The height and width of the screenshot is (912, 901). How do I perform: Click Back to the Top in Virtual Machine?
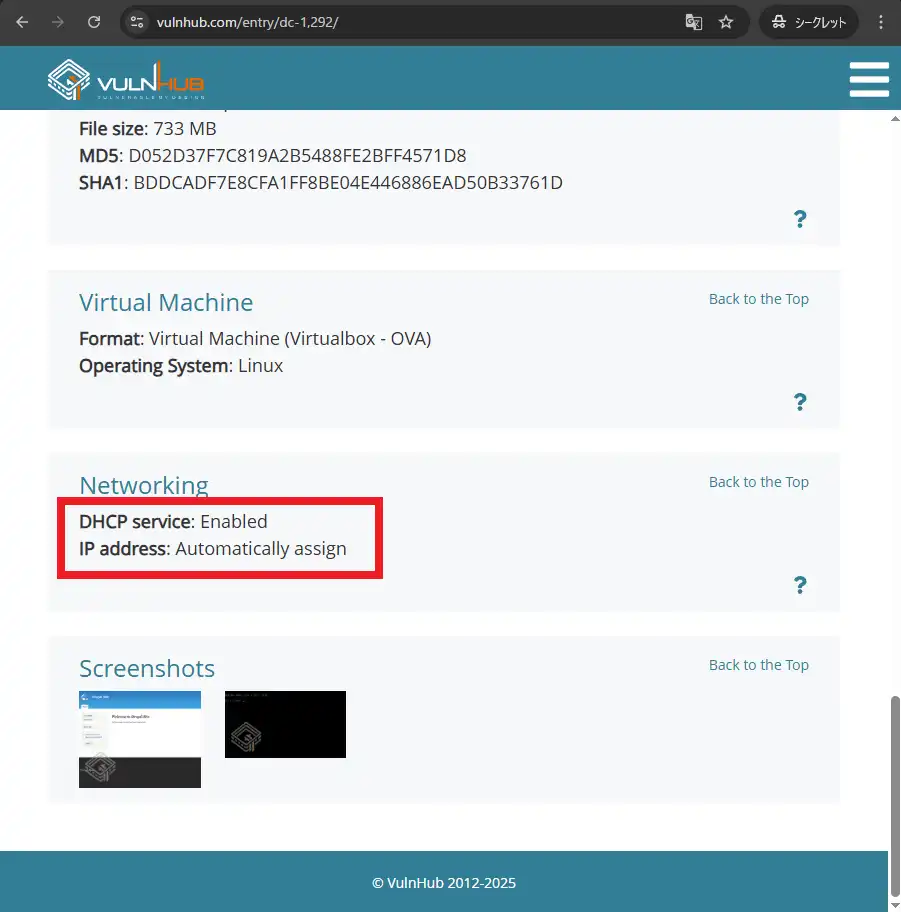(x=758, y=299)
